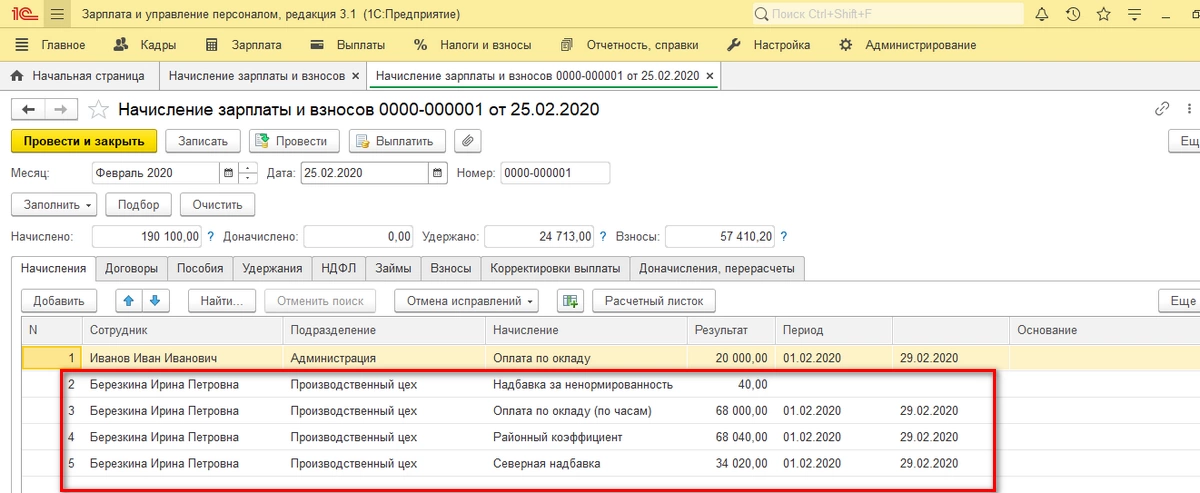Open the Главное menu section
The width and height of the screenshot is (1200, 493).
[x=52, y=45]
